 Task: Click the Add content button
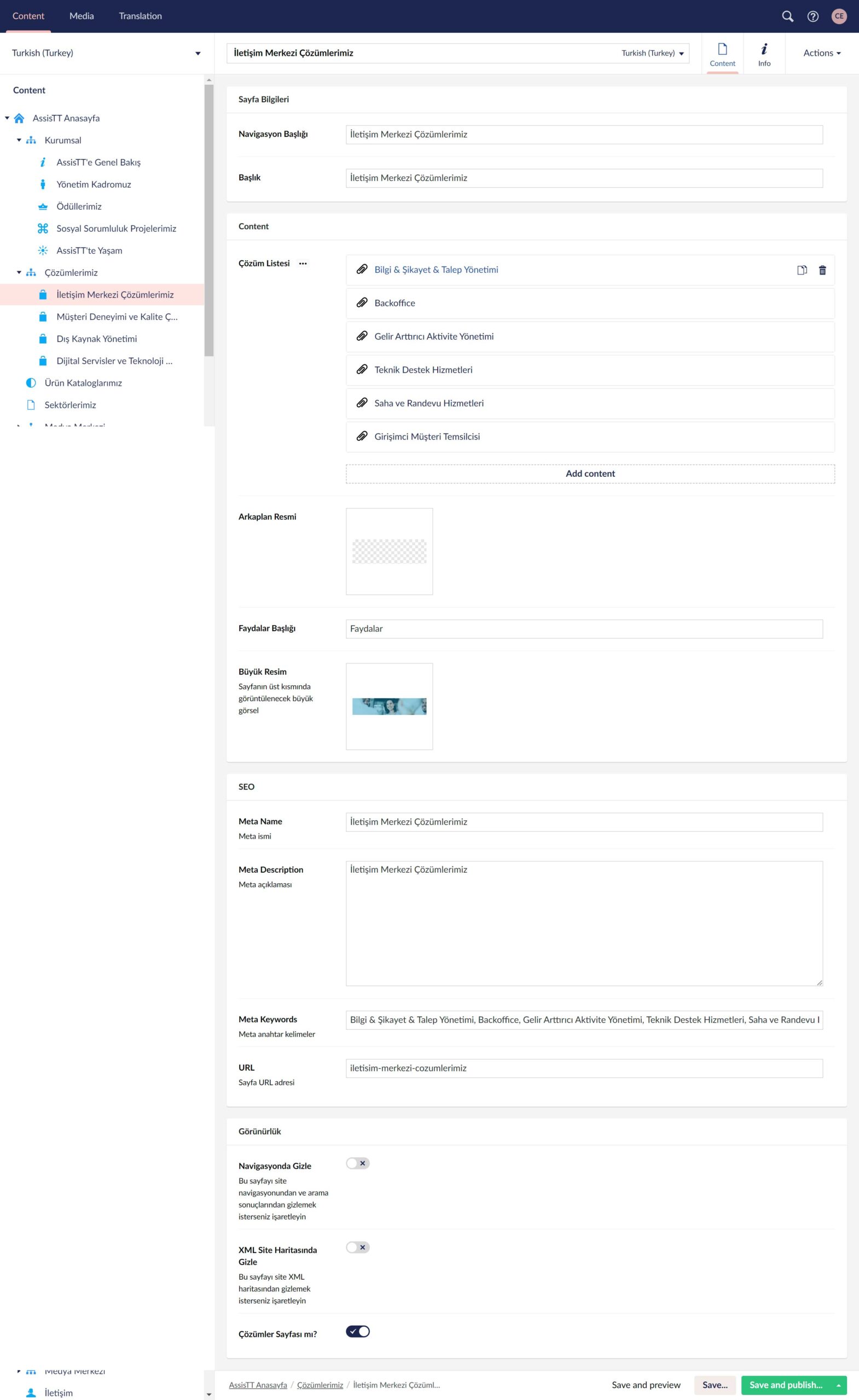click(589, 474)
